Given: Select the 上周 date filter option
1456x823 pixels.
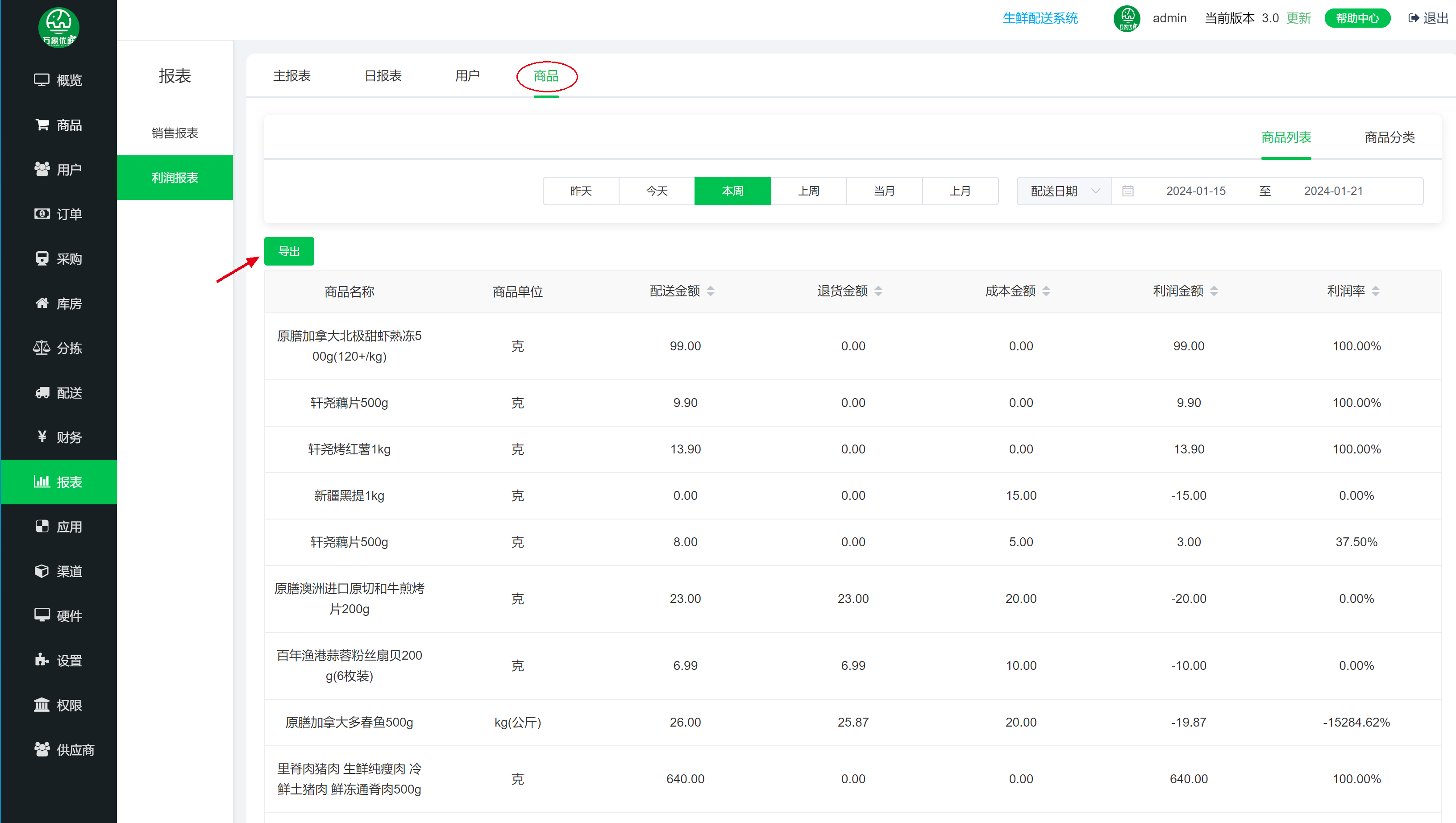Looking at the screenshot, I should [x=808, y=191].
